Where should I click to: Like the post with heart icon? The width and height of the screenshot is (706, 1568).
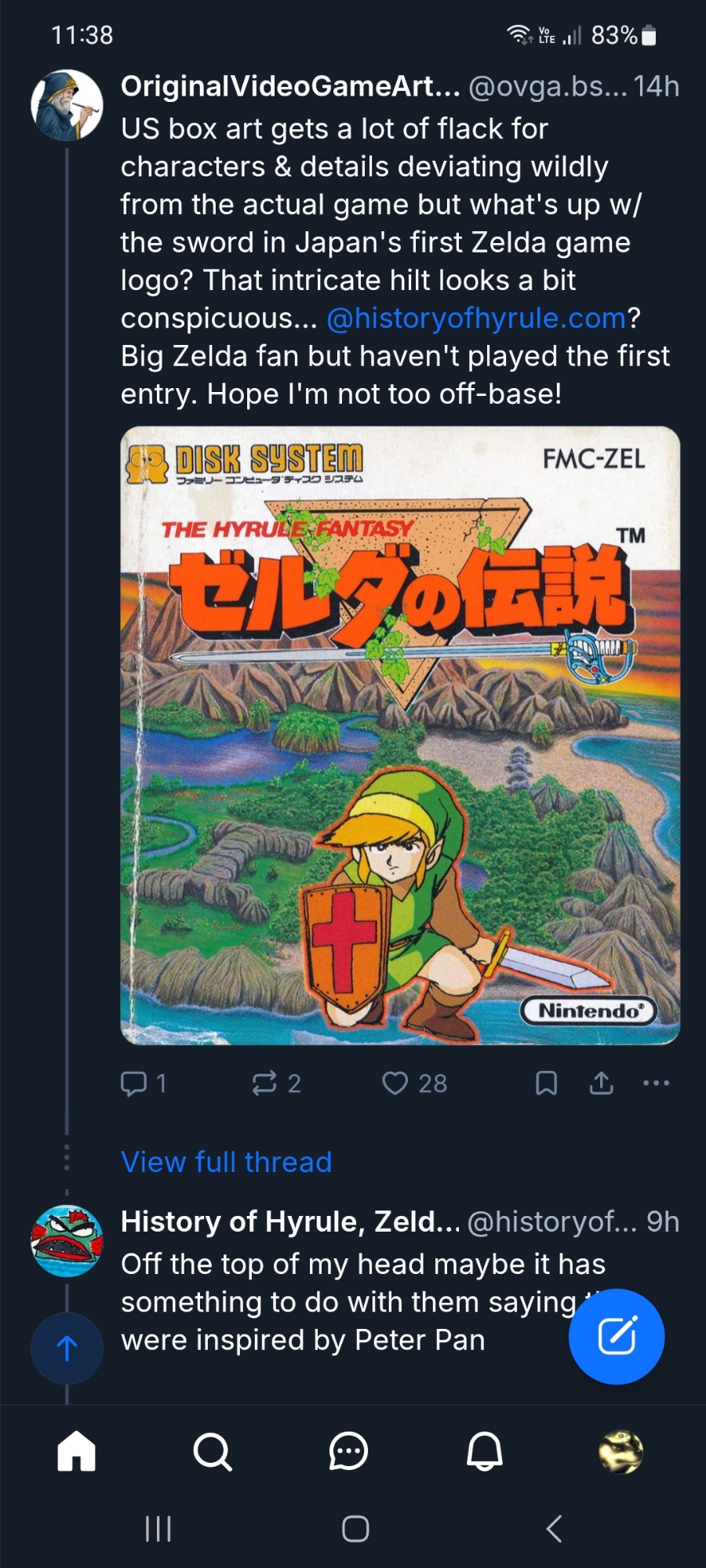[x=395, y=1083]
